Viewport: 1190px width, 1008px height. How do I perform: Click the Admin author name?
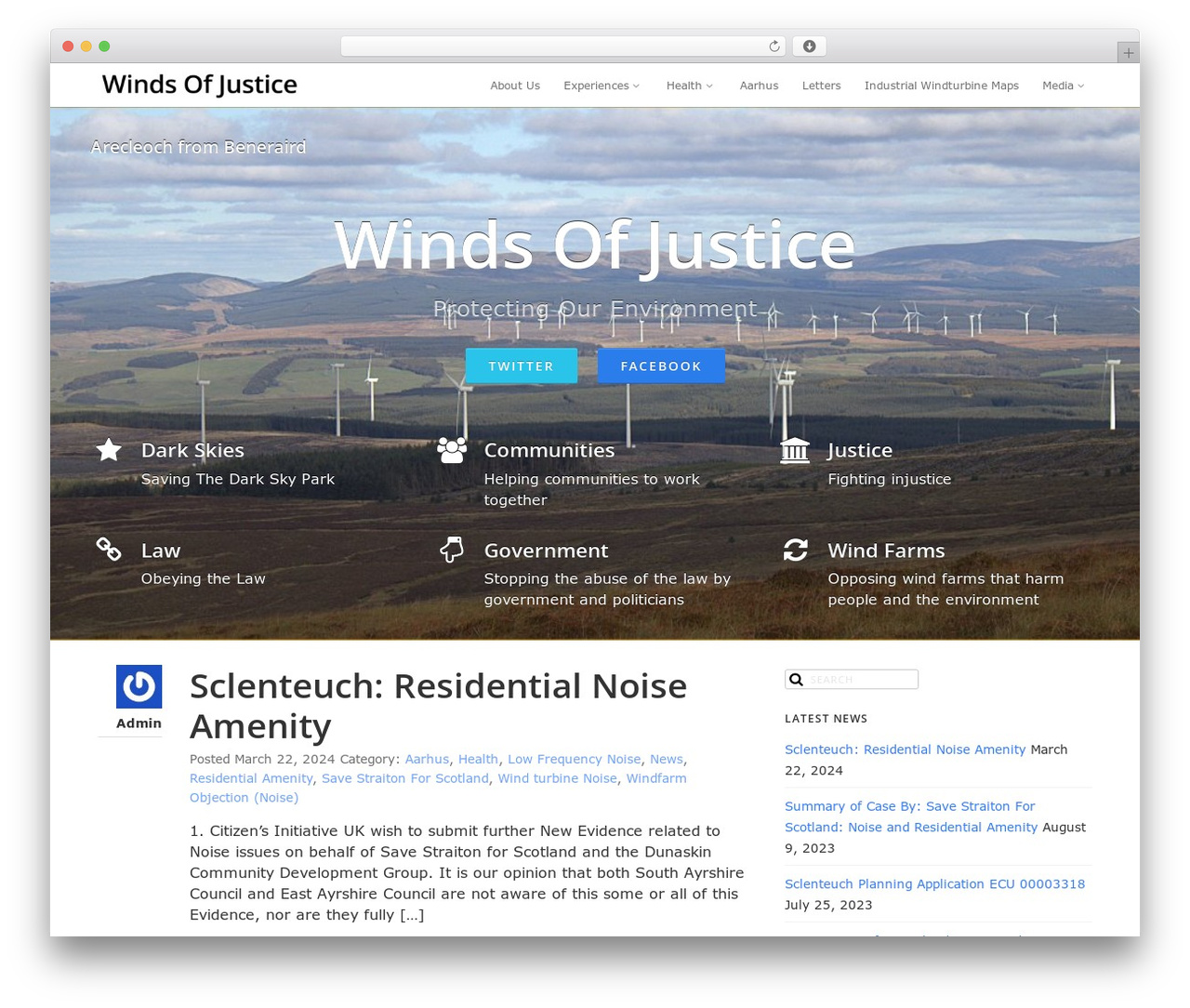pyautogui.click(x=139, y=723)
